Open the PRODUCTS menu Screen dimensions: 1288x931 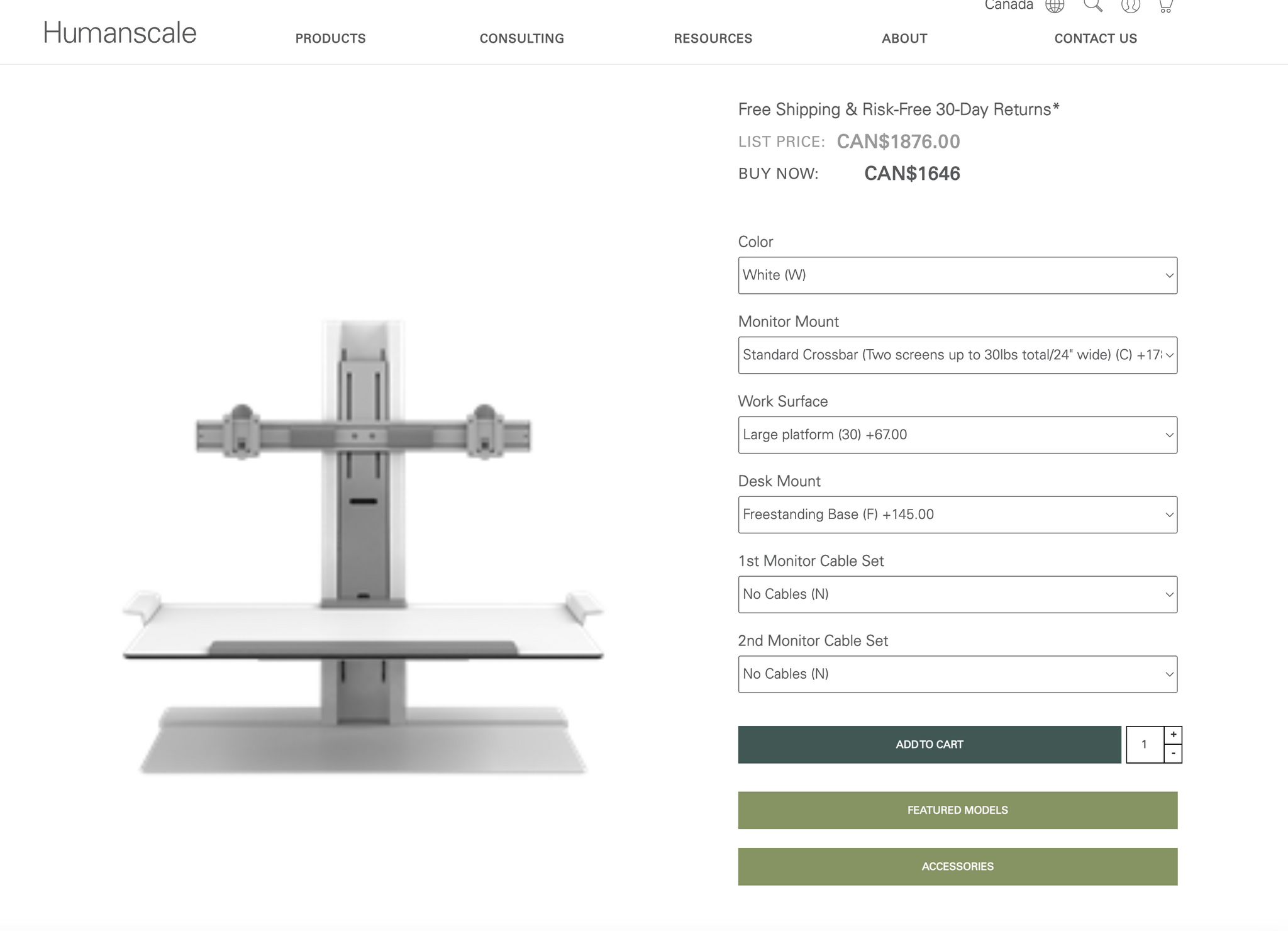coord(330,38)
